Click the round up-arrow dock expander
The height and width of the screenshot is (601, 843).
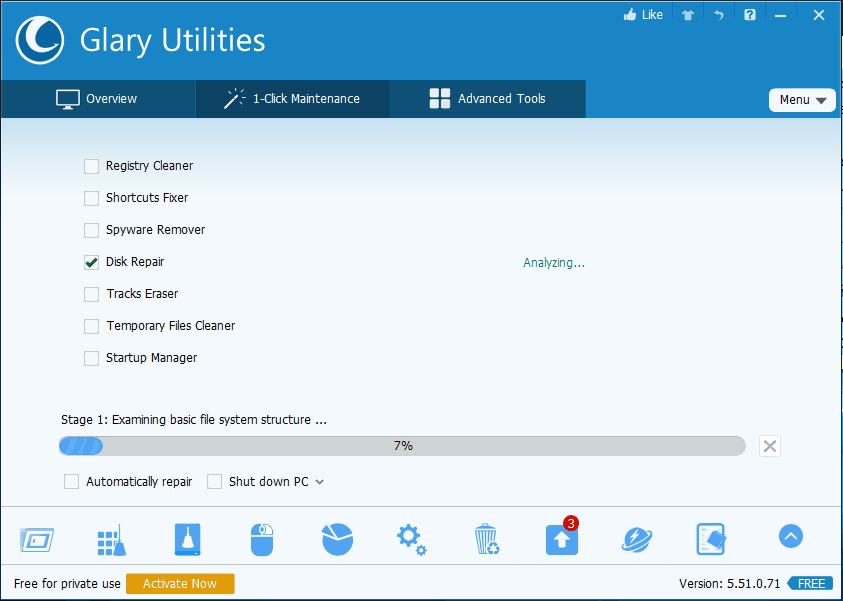[x=790, y=536]
